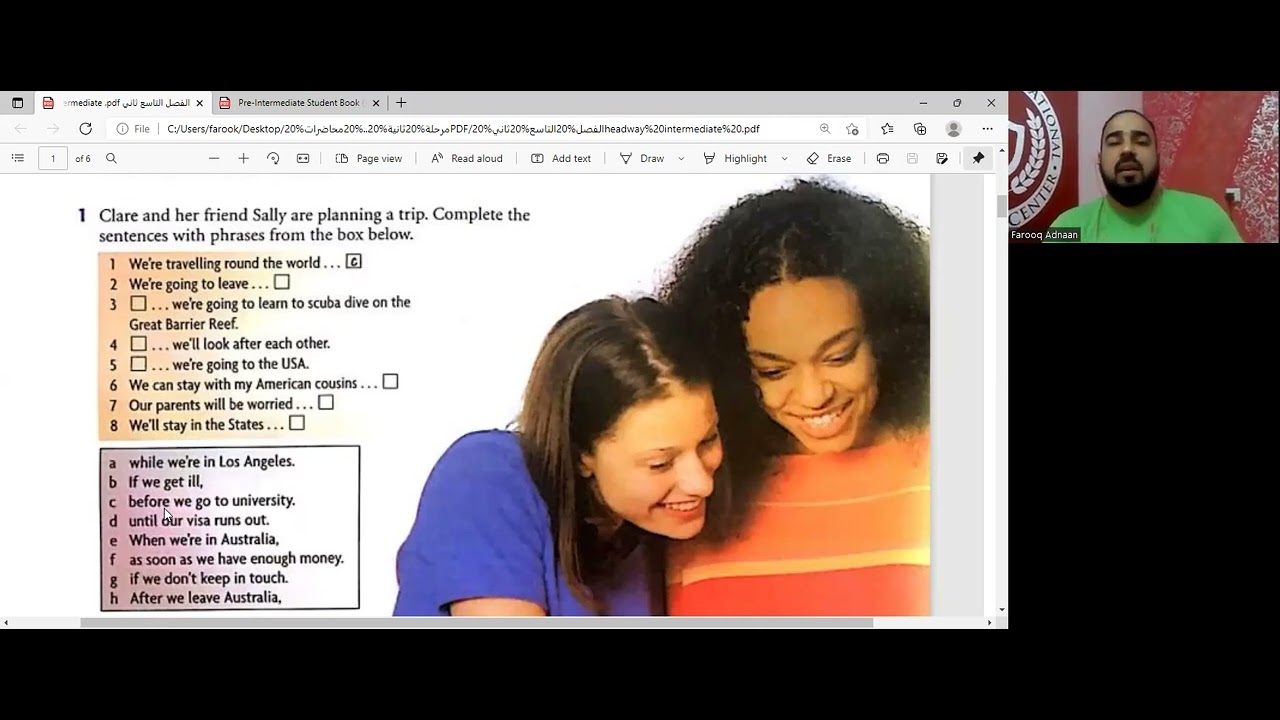
Task: Open Find in PDF search
Action: point(111,158)
